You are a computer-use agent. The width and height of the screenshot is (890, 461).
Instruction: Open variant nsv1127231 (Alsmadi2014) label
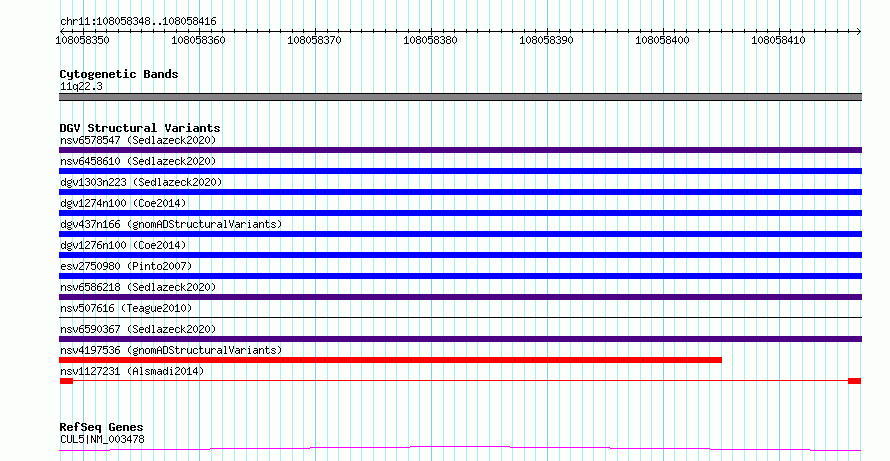pos(132,371)
